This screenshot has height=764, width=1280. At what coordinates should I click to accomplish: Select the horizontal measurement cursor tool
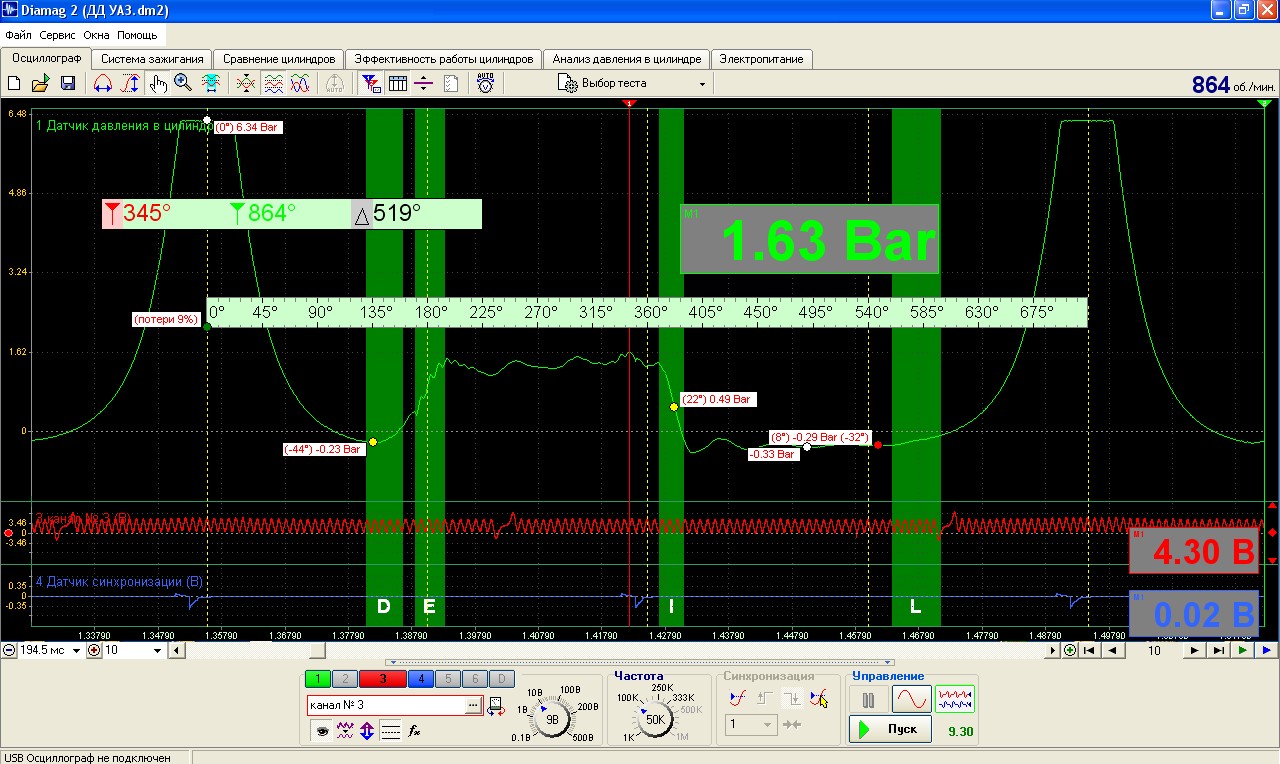[103, 84]
